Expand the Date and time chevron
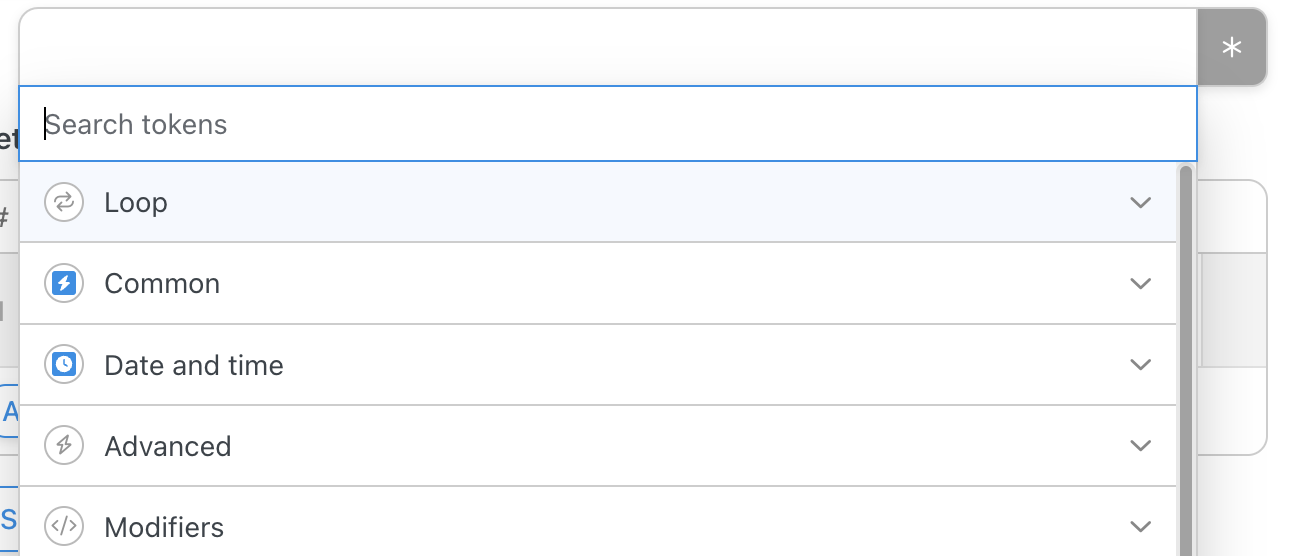Screen dimensions: 1304x556 pyautogui.click(x=1140, y=365)
